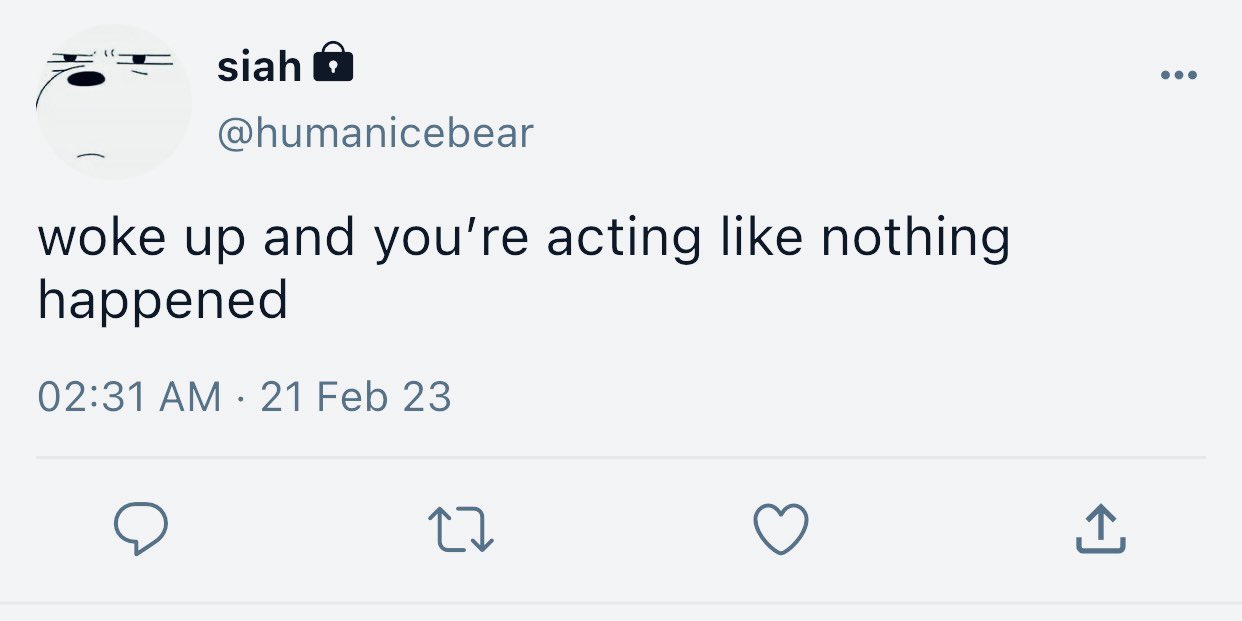Tap the share upload-arrow icon

[x=1100, y=529]
